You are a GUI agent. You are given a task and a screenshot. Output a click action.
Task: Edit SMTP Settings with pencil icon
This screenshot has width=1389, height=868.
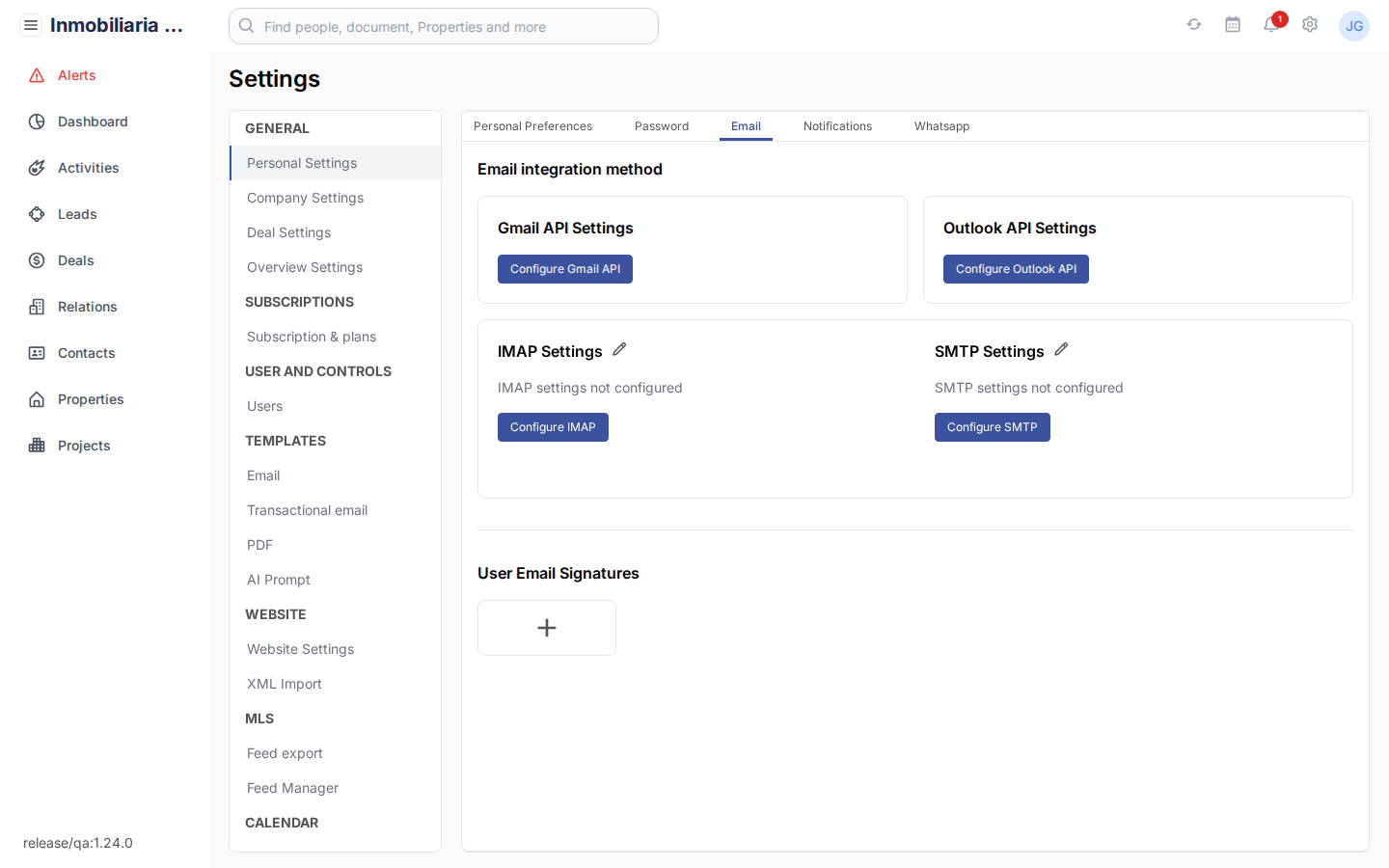click(1061, 349)
